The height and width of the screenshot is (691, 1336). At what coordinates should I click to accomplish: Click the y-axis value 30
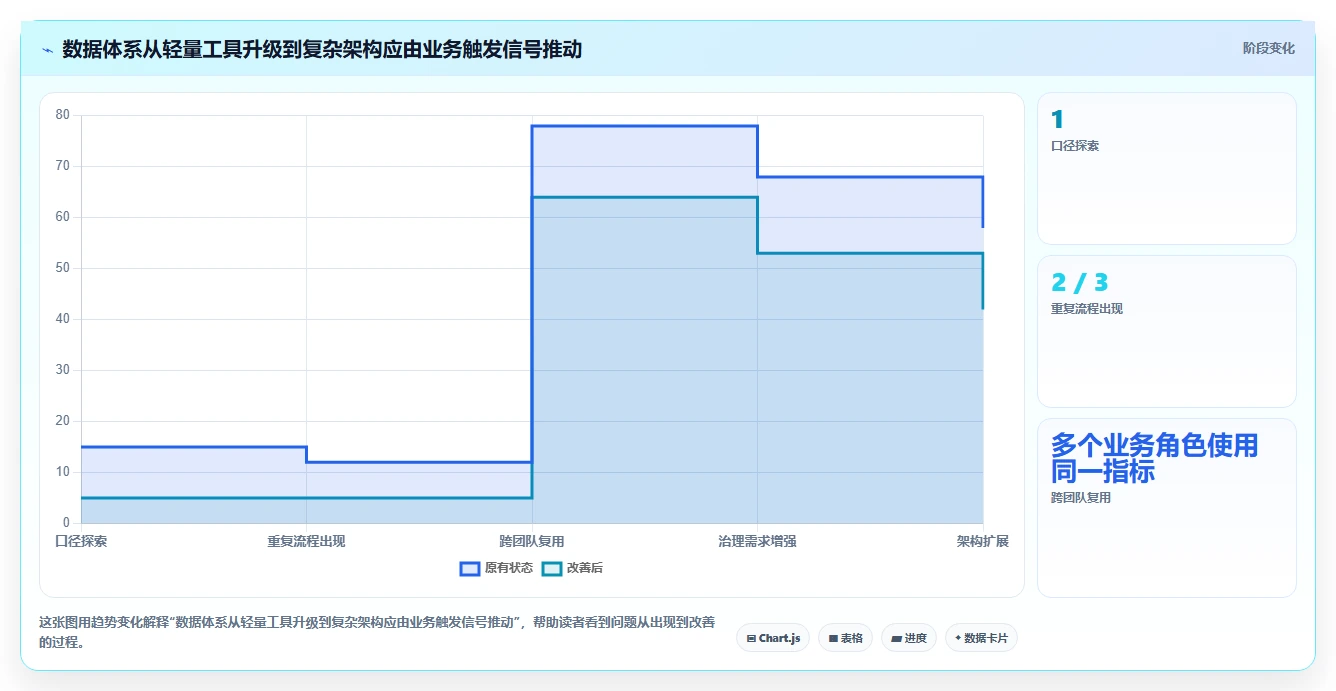click(x=63, y=370)
